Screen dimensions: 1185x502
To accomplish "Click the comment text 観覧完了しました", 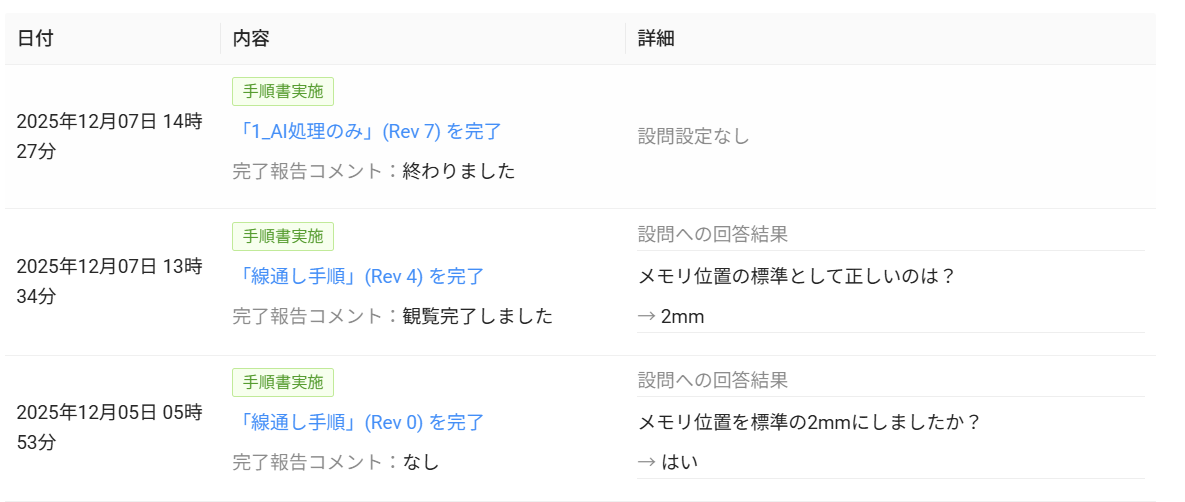I will tap(477, 316).
